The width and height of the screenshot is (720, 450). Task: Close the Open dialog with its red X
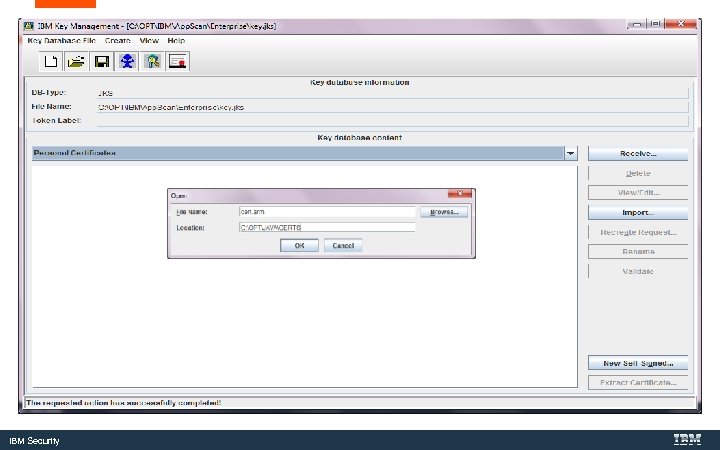tap(460, 193)
